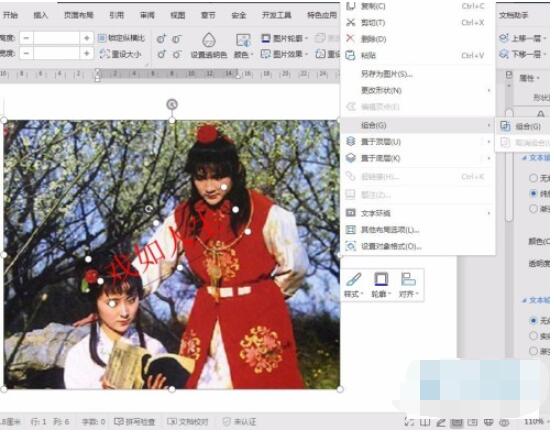
Task: Expand the Change Shape submenu arrow
Action: tap(489, 90)
